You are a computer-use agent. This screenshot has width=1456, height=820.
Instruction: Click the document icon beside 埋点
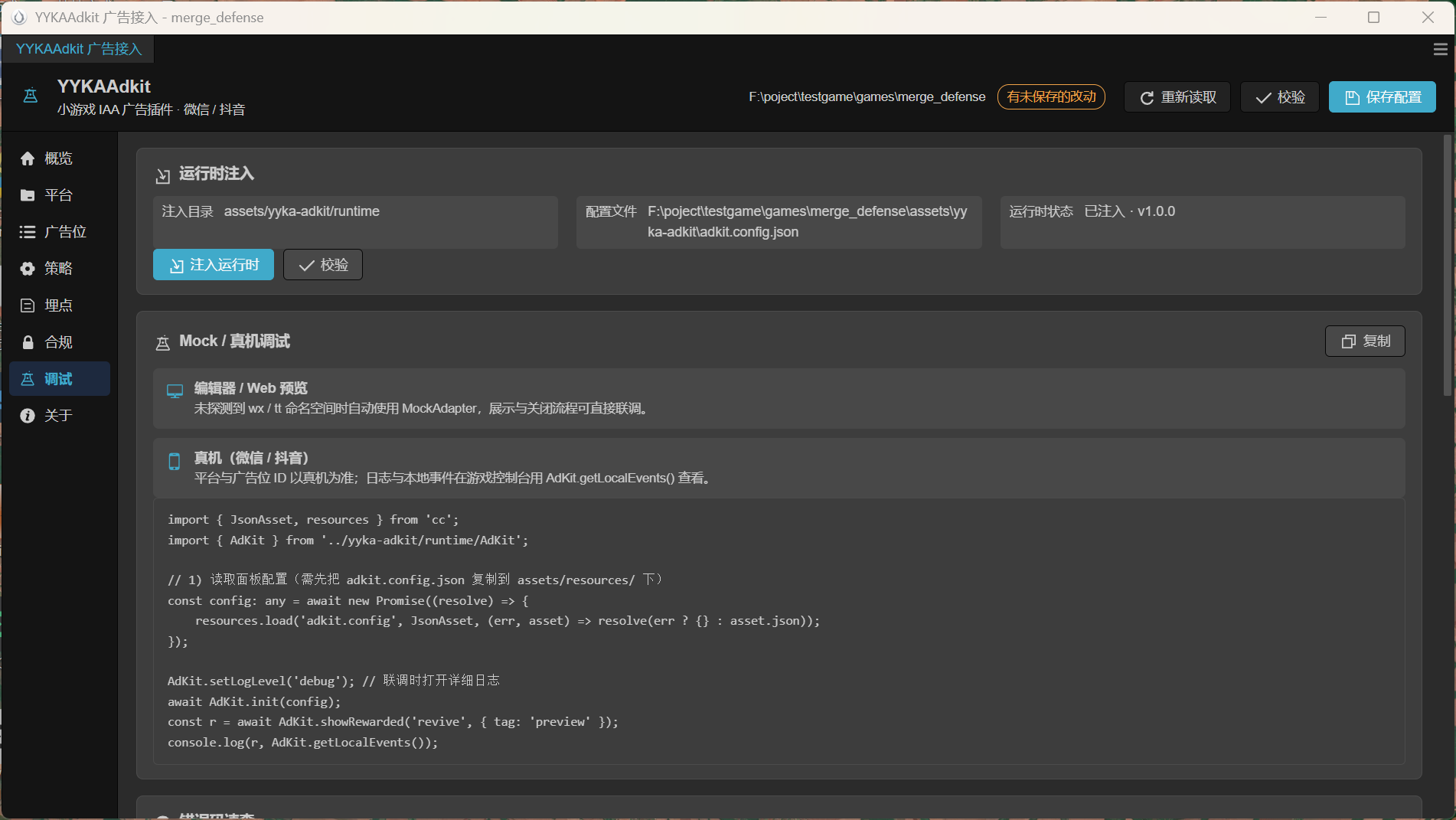(28, 305)
